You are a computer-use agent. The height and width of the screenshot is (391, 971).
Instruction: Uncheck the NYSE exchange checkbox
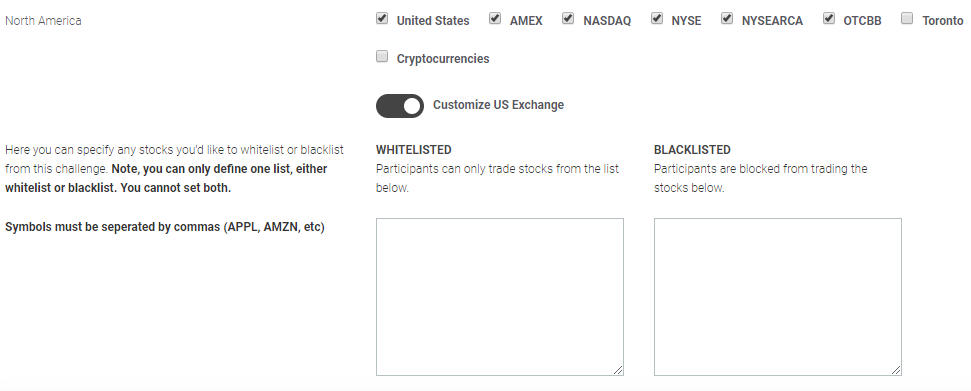(657, 19)
